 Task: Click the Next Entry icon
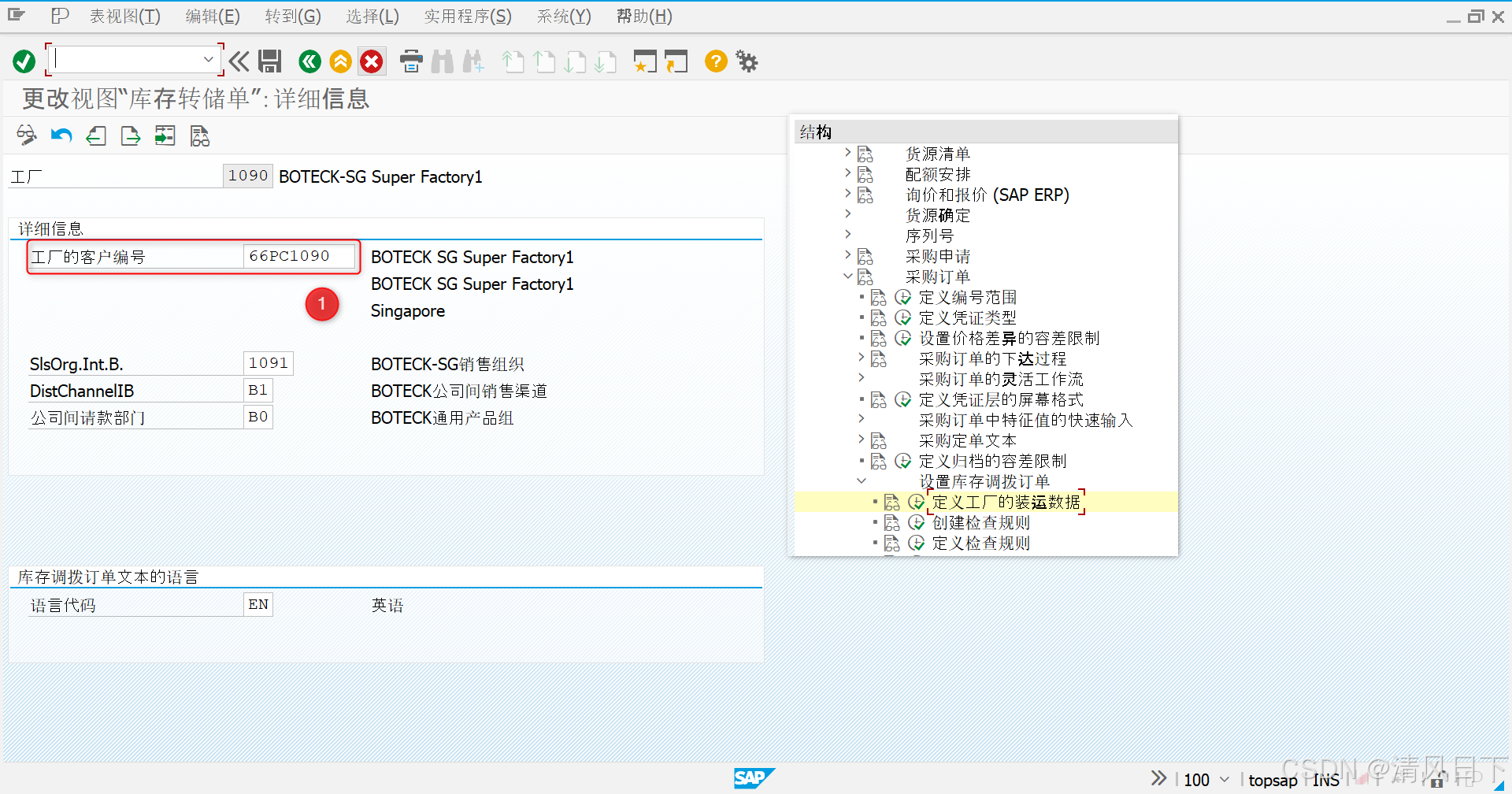point(131,135)
